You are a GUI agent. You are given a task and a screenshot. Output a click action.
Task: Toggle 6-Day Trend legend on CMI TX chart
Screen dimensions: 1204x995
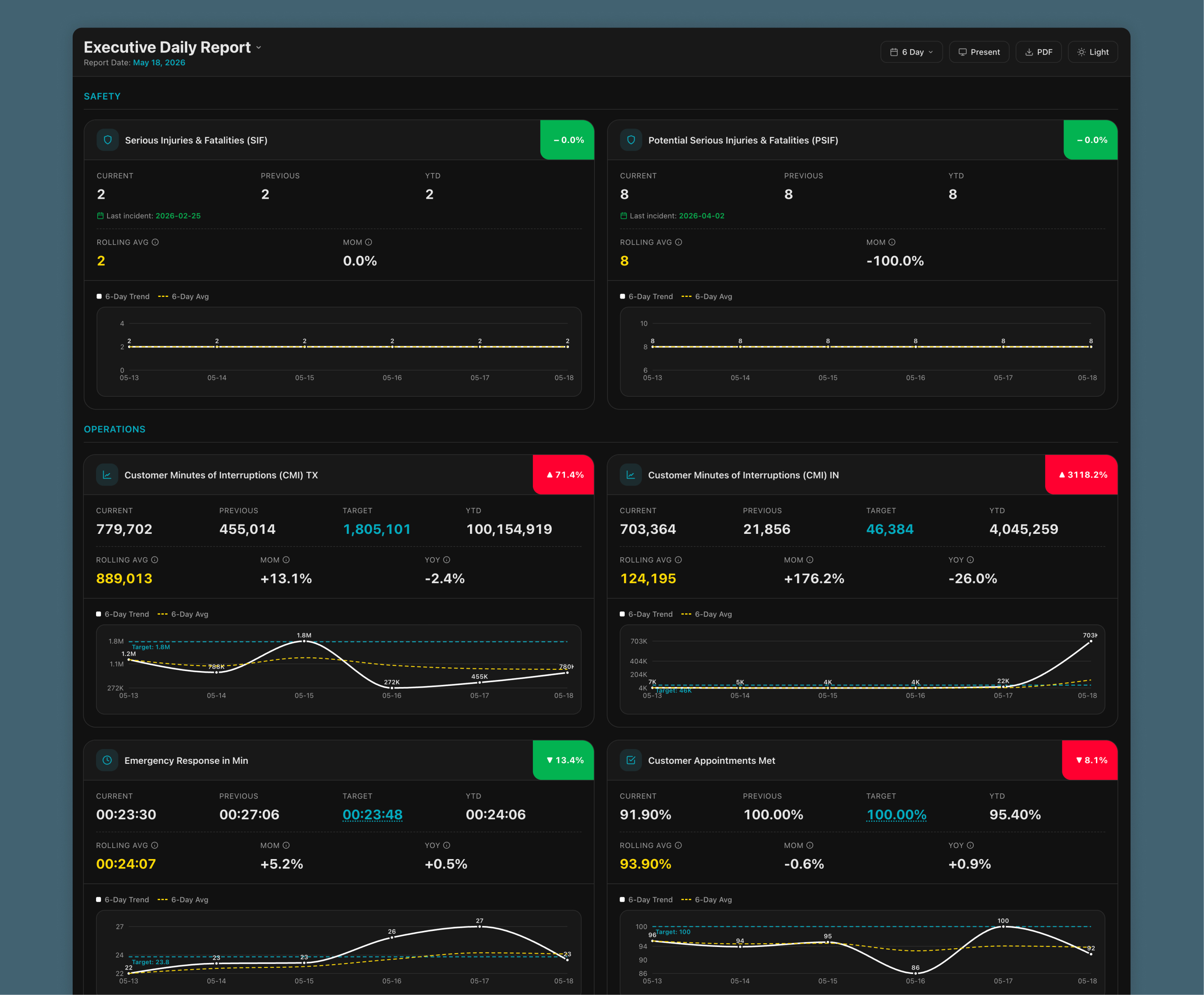pyautogui.click(x=123, y=614)
